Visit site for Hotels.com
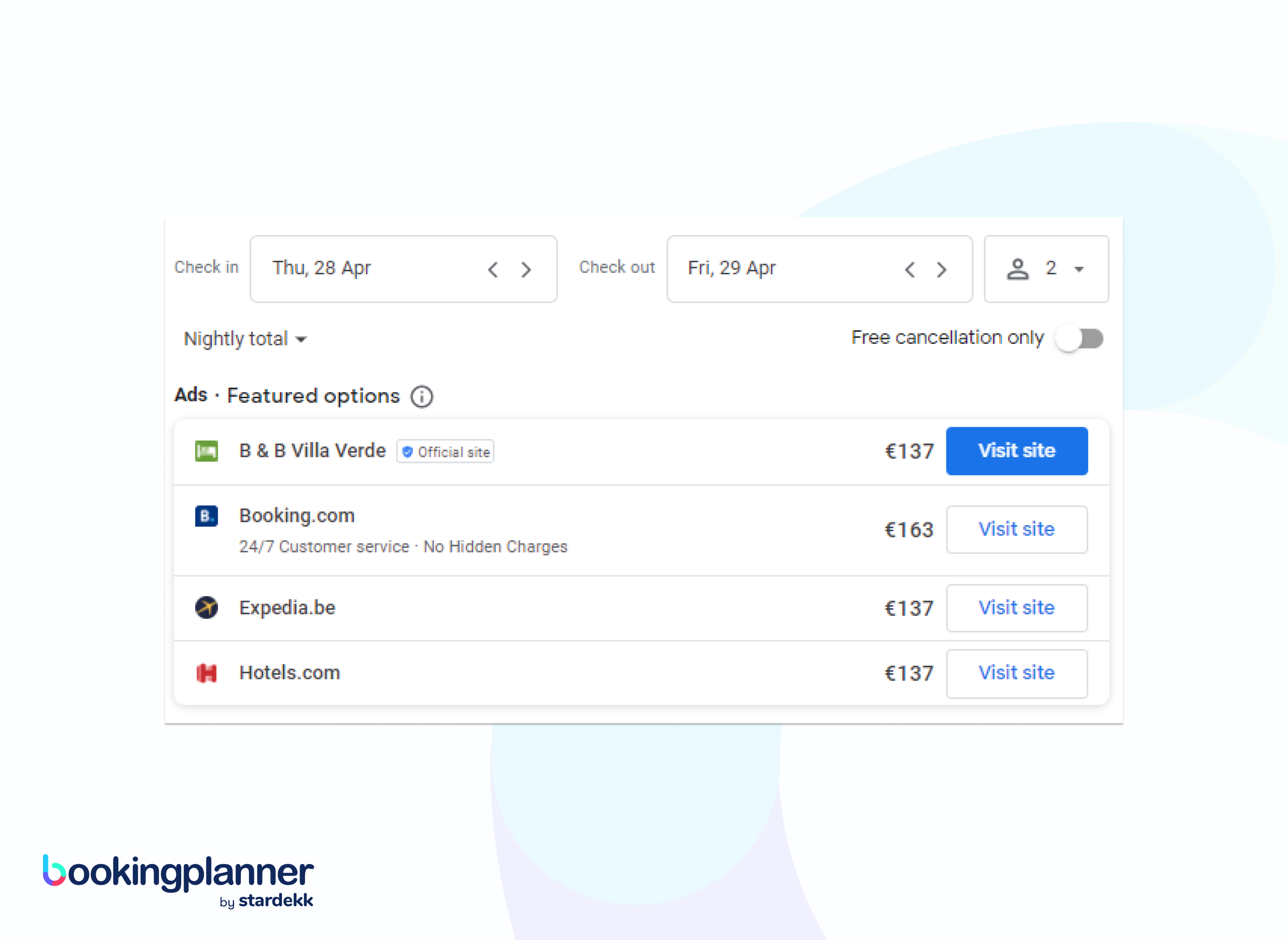The image size is (1288, 940). point(1017,673)
